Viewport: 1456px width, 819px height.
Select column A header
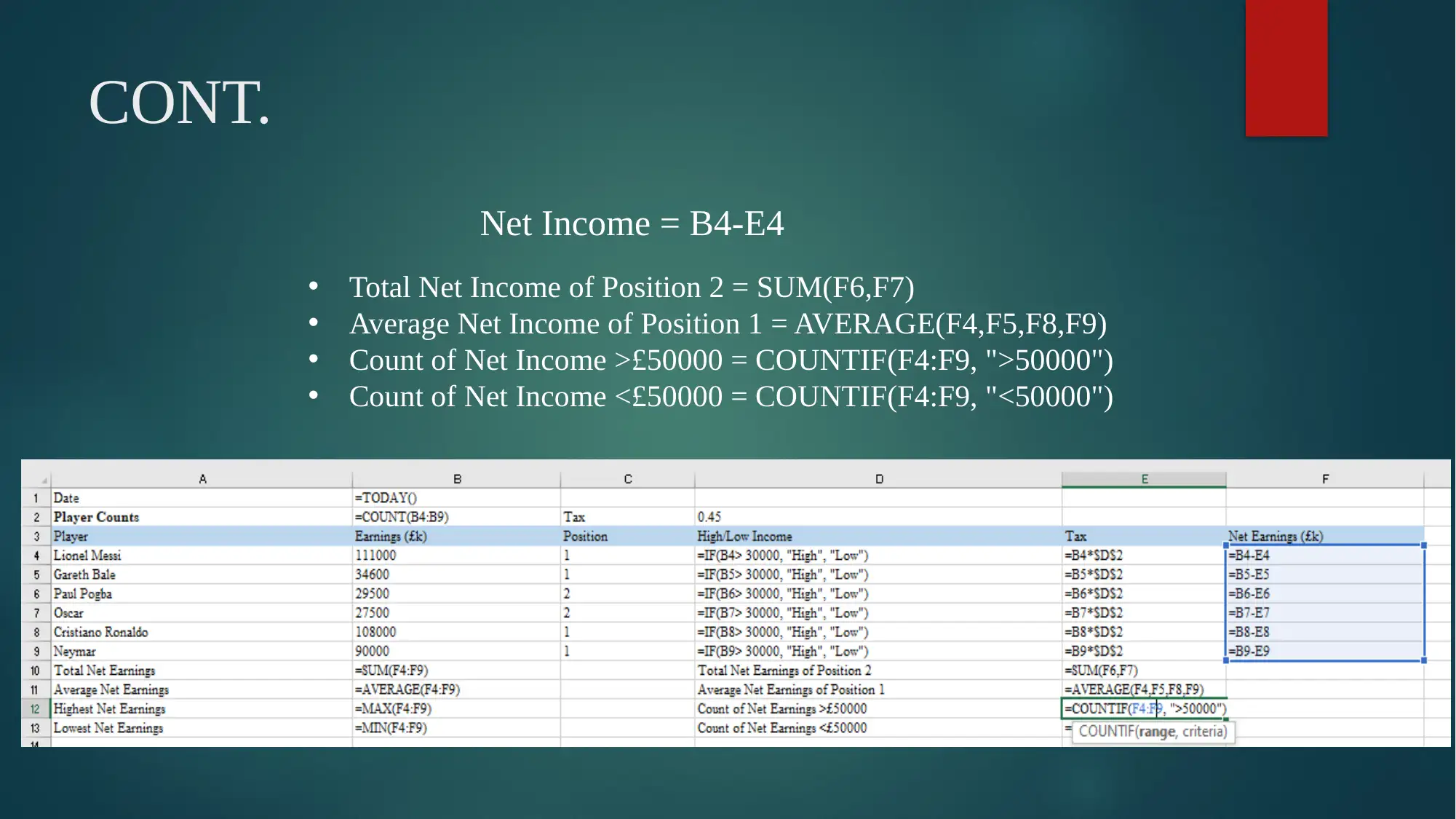202,479
